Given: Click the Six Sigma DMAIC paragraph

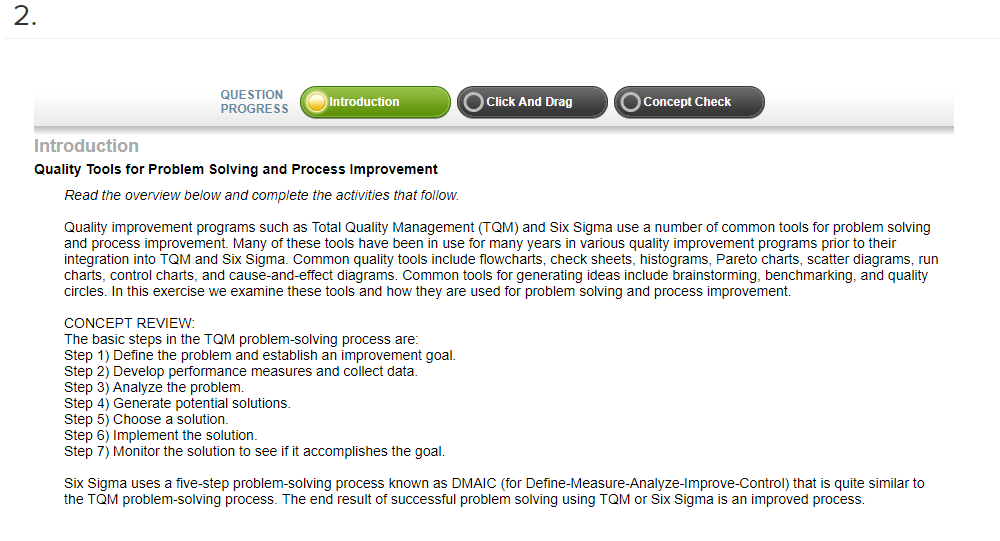Looking at the screenshot, I should (494, 491).
